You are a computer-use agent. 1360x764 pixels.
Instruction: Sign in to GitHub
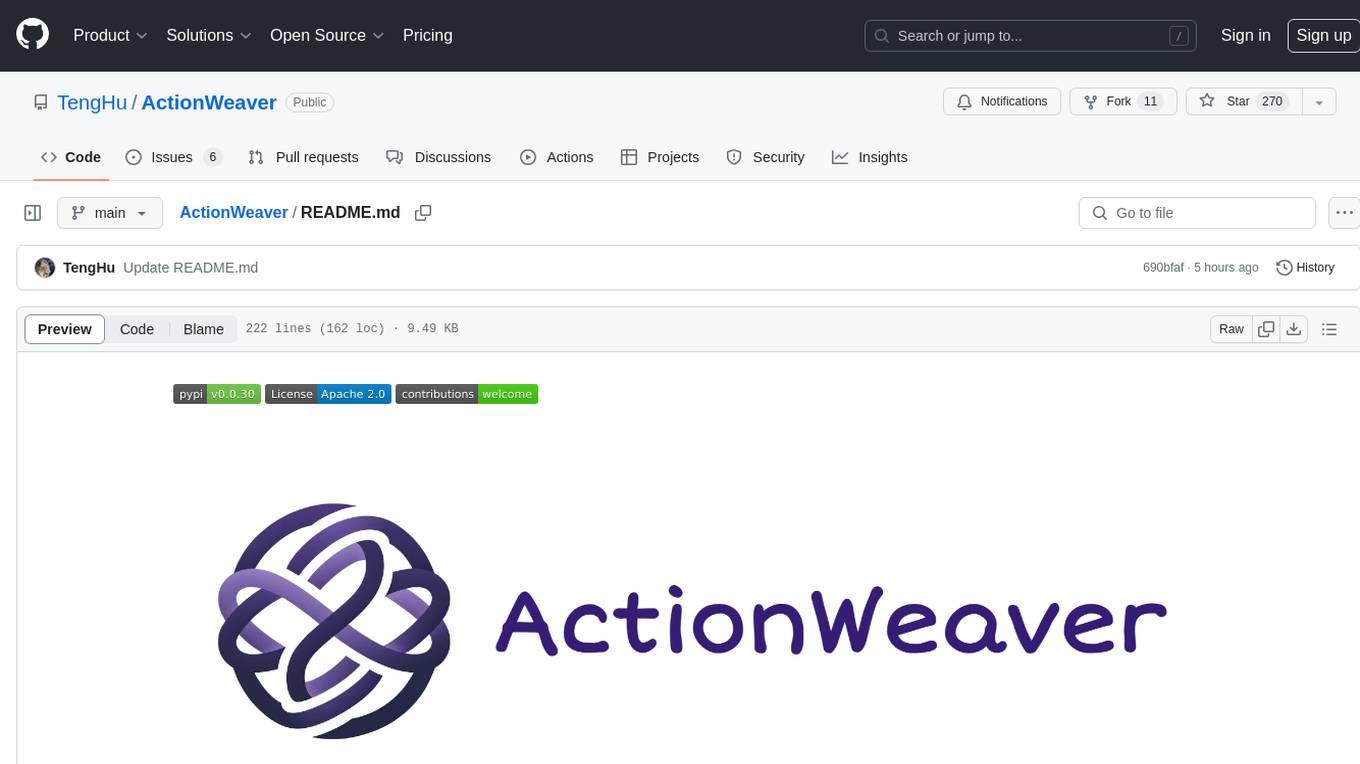coord(1245,35)
